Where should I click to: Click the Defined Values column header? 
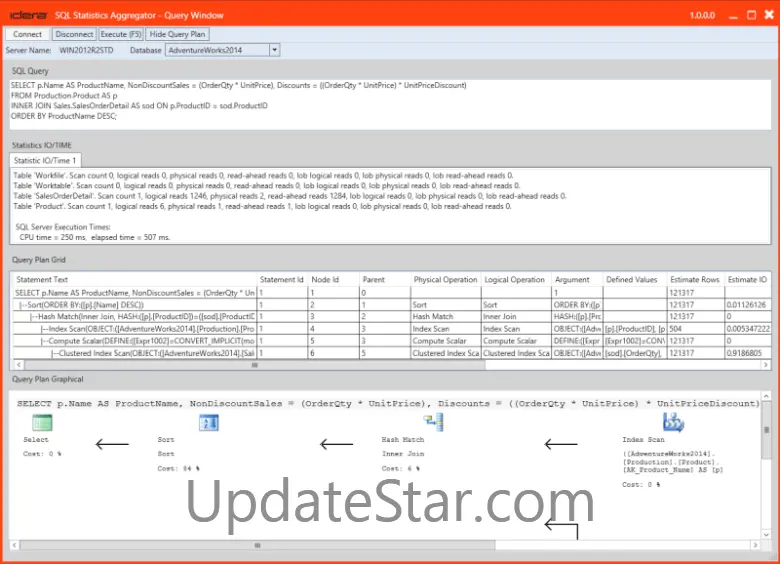click(635, 280)
